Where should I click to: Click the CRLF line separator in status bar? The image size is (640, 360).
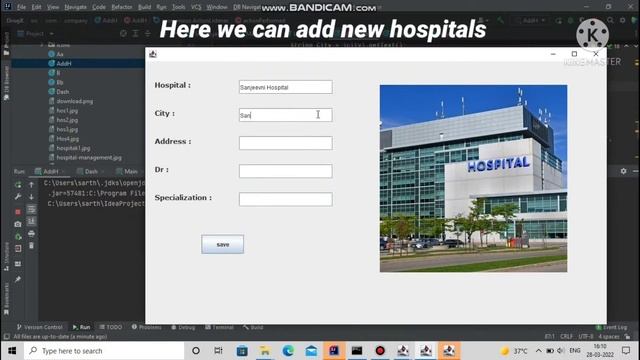[567, 337]
